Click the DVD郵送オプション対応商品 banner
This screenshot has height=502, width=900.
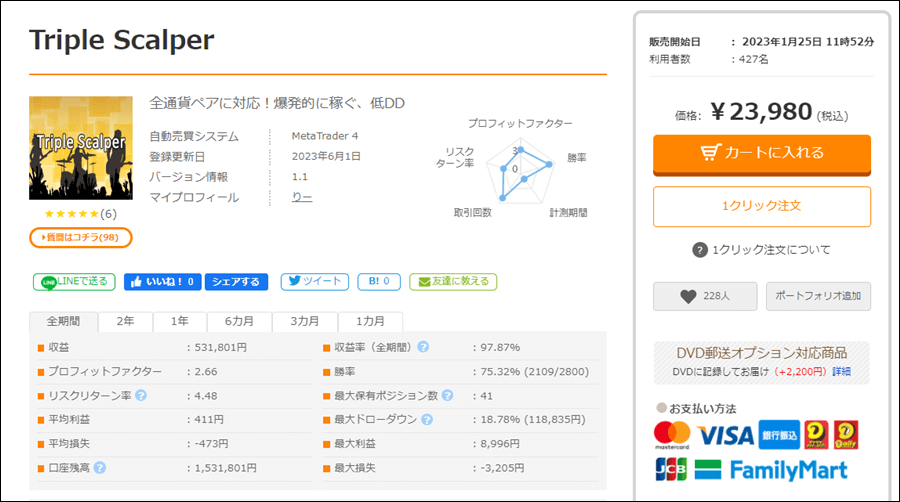click(762, 363)
